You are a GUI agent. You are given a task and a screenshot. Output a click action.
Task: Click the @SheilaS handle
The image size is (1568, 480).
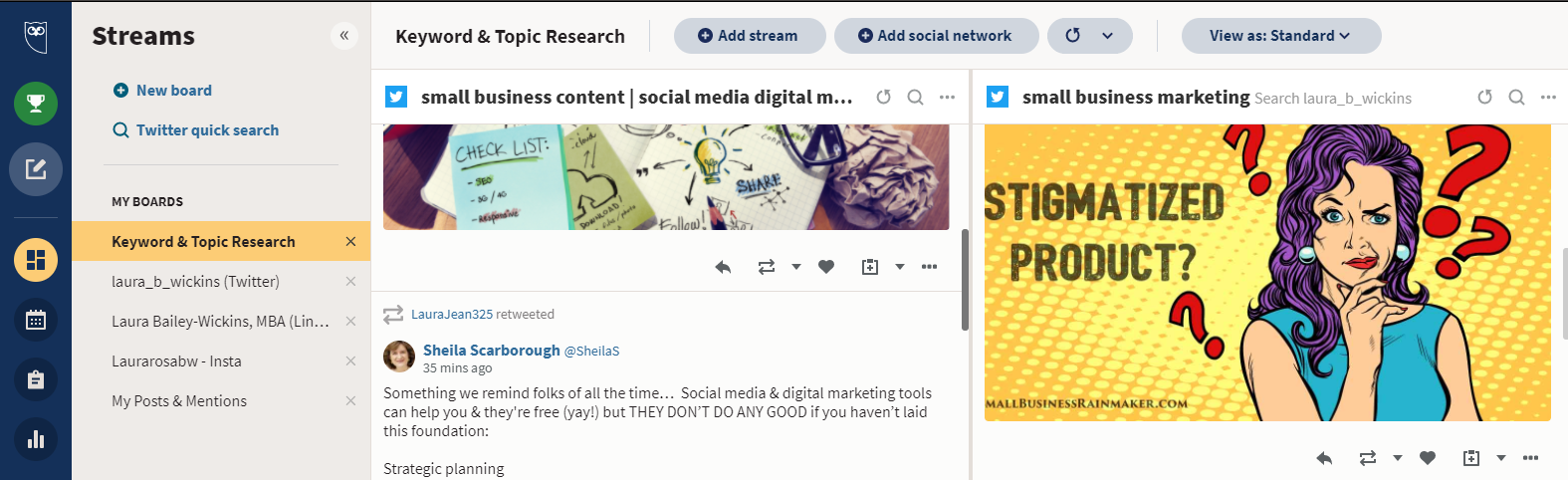click(x=591, y=351)
